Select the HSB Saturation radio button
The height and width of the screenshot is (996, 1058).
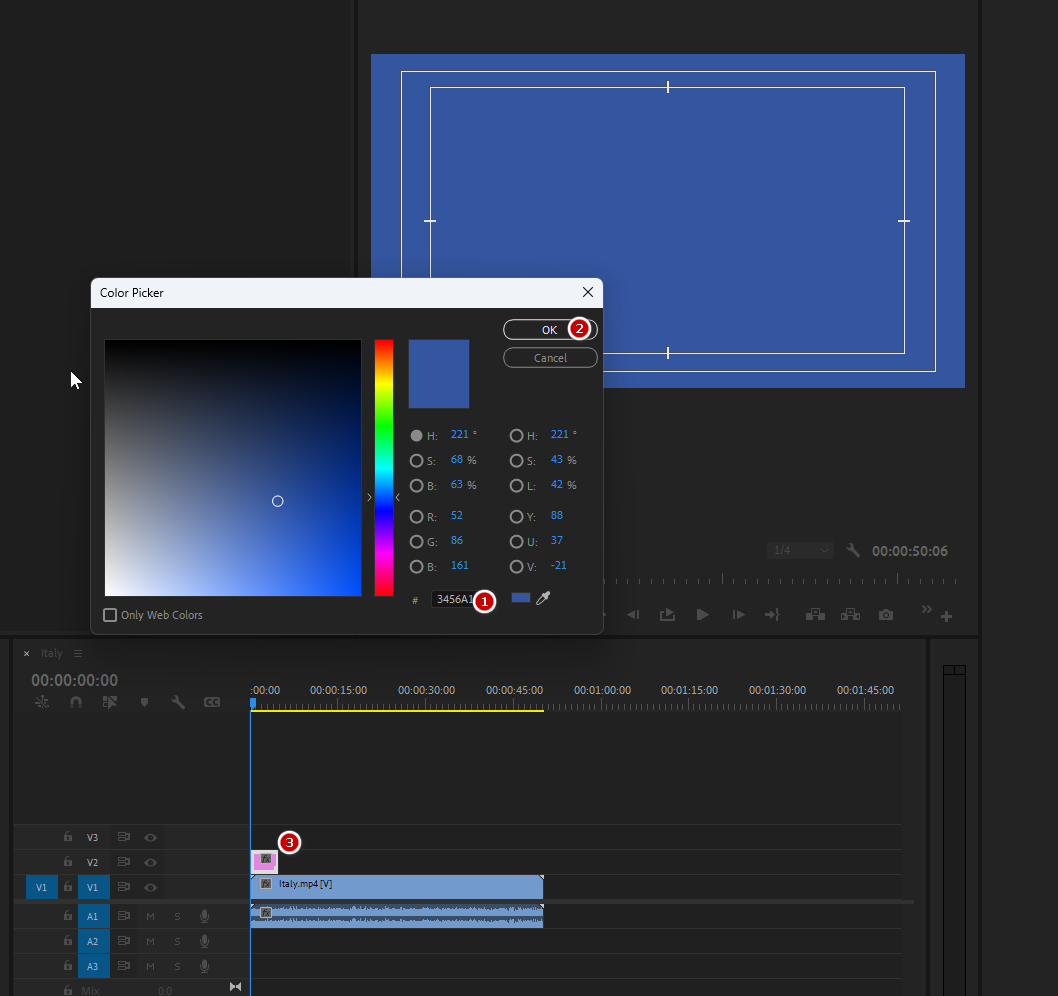tap(416, 461)
